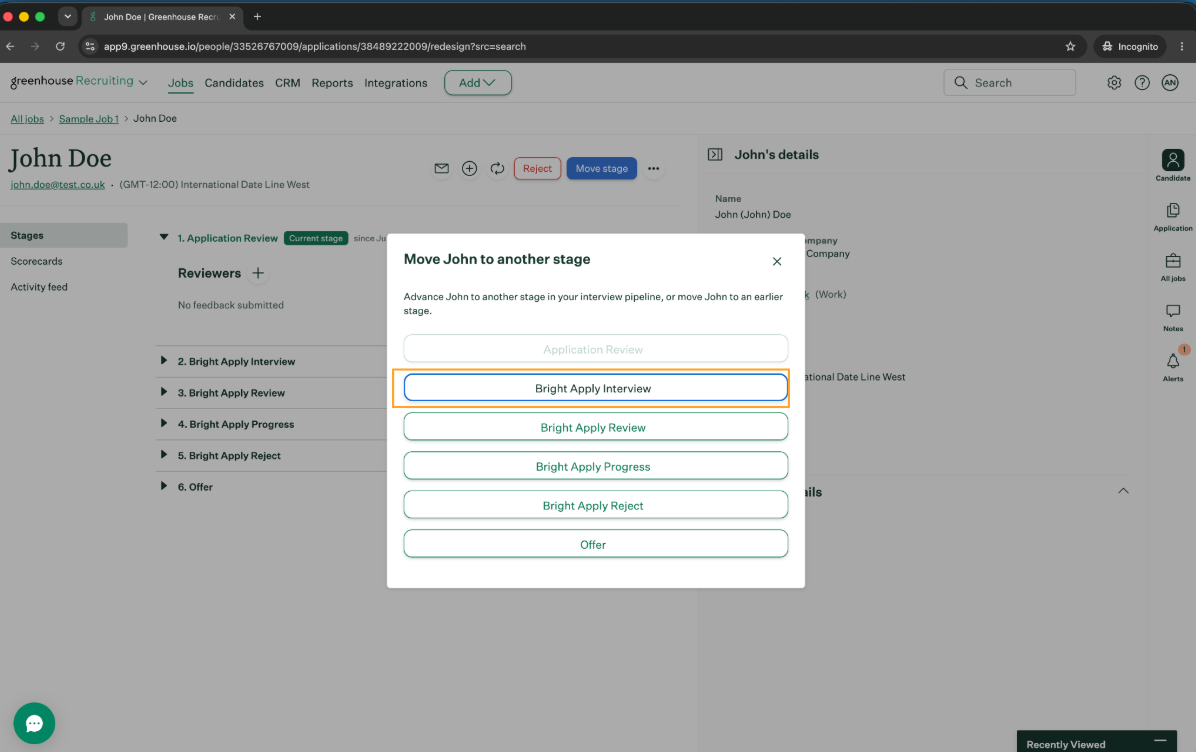Move John to Bright Apply Progress
1196x752 pixels.
[x=595, y=466]
